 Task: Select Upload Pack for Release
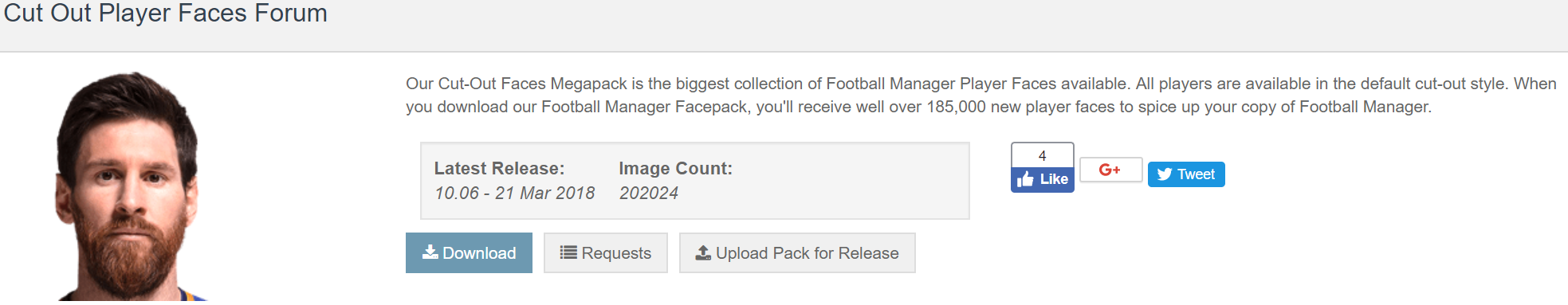pyautogui.click(x=797, y=252)
